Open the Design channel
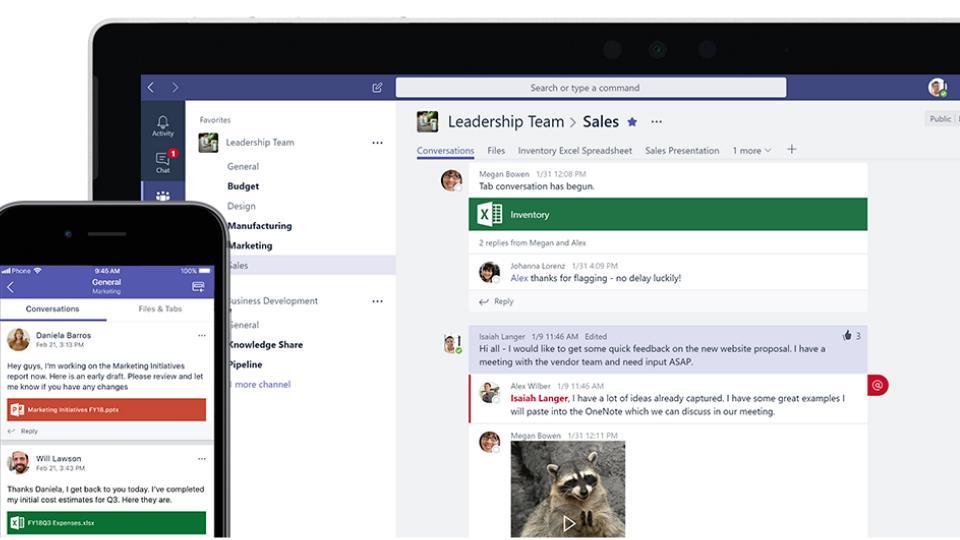Screen dimensions: 960x540 (x=241, y=206)
